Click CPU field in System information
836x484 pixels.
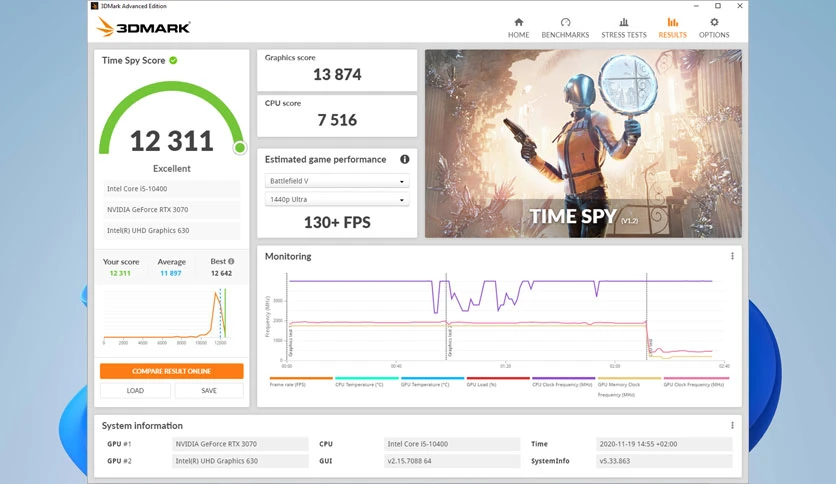point(452,443)
